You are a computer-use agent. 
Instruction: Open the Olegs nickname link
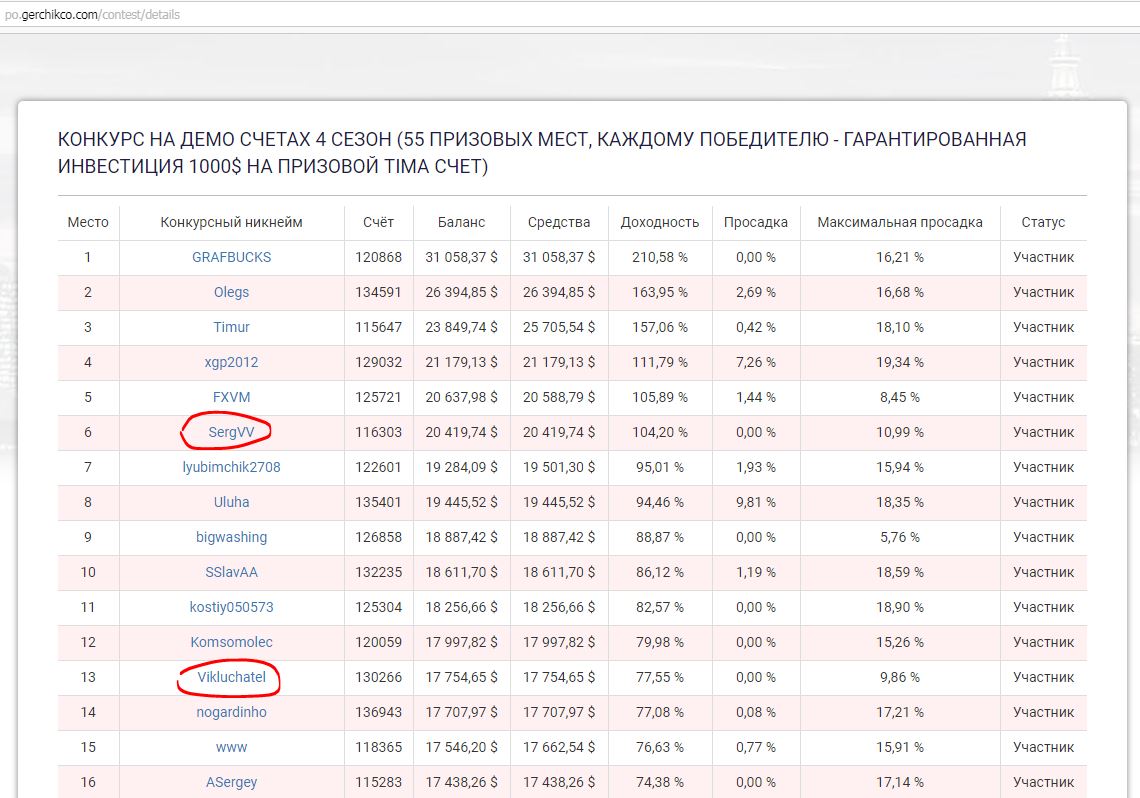(x=231, y=292)
